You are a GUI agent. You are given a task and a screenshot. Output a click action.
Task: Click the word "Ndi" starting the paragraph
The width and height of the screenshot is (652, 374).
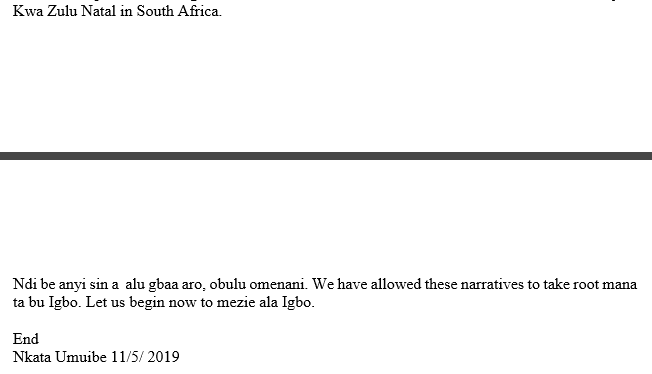(25, 284)
